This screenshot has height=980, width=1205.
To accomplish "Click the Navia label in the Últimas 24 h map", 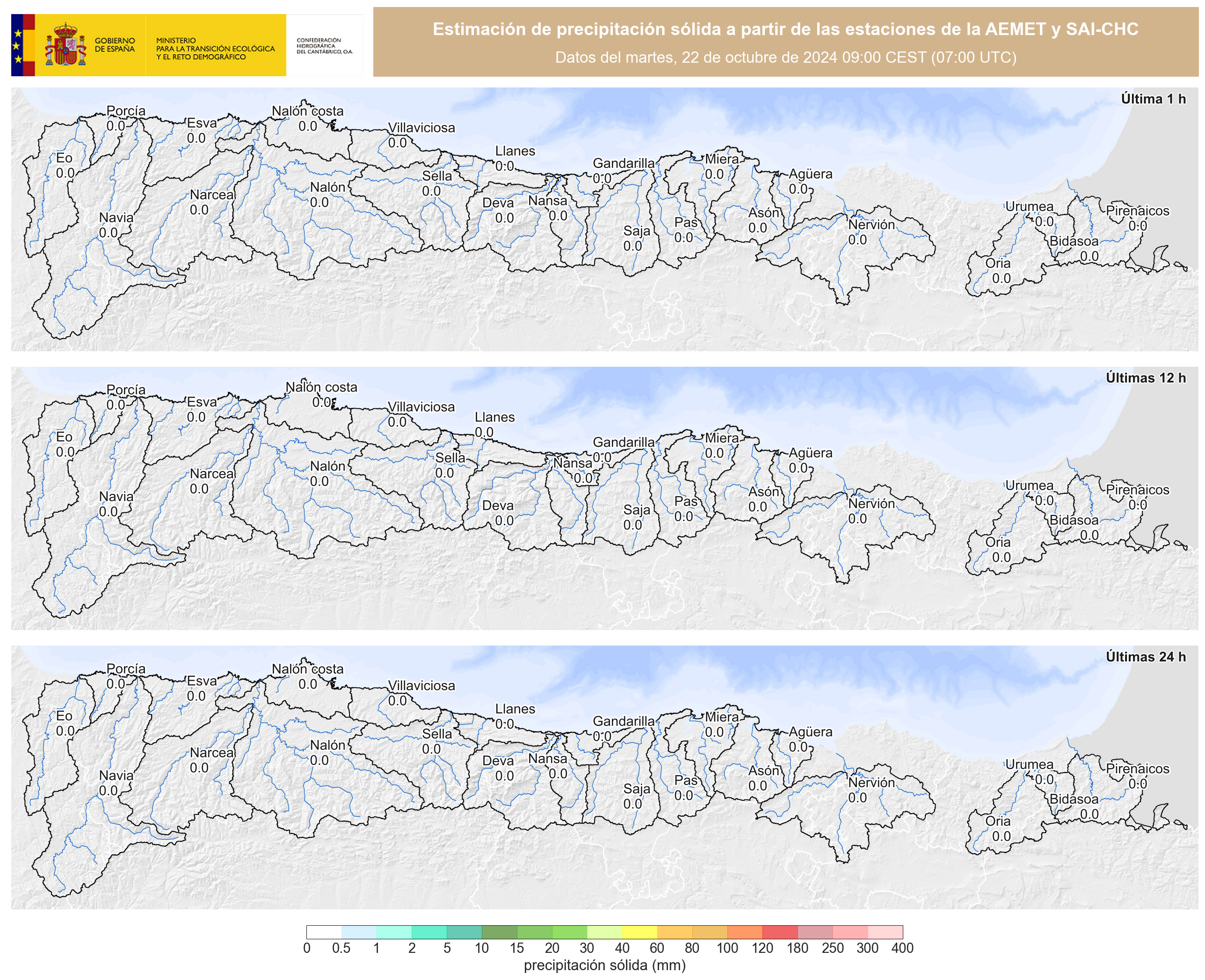I will click(116, 775).
